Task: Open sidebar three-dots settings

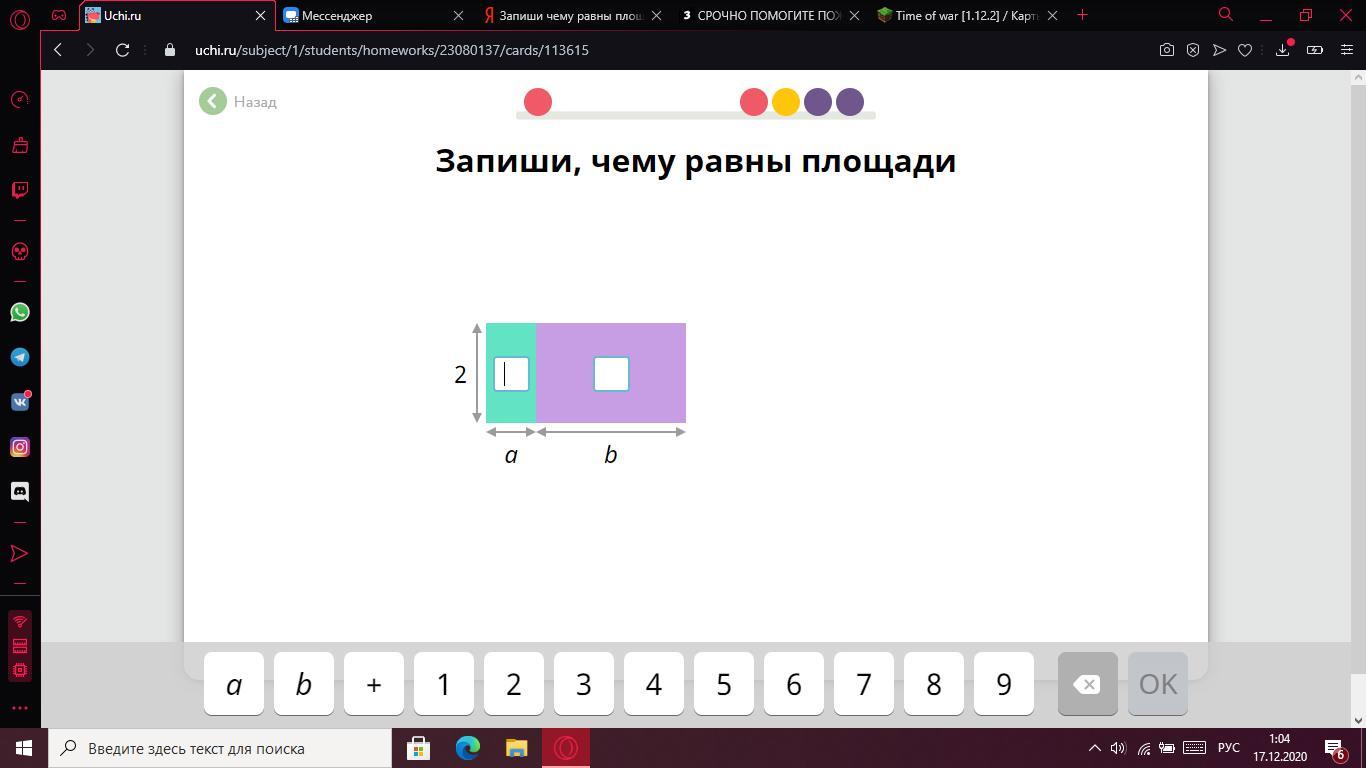Action: pos(20,708)
